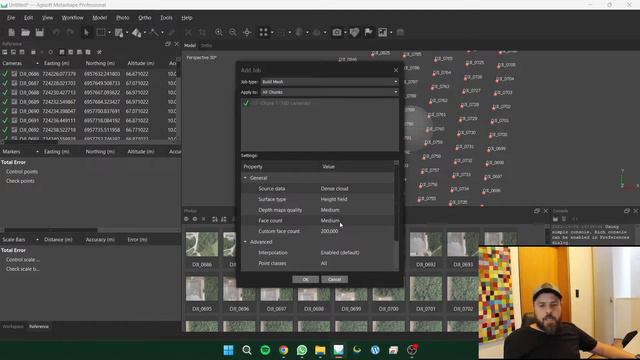Click the redo arrow icon
Screen dimensions: 640x360
click(x=70, y=32)
